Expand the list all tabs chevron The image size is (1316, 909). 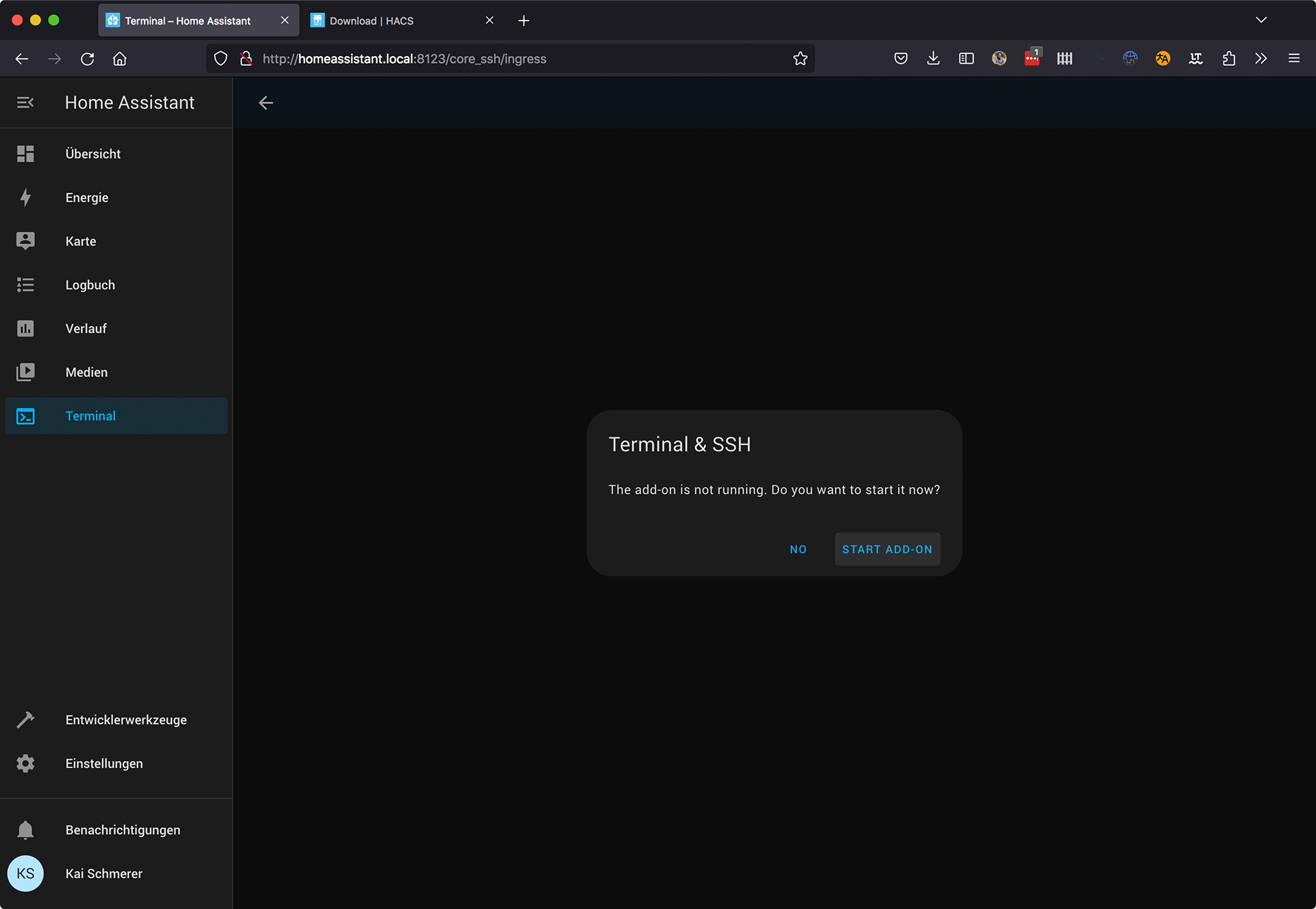pyautogui.click(x=1261, y=20)
